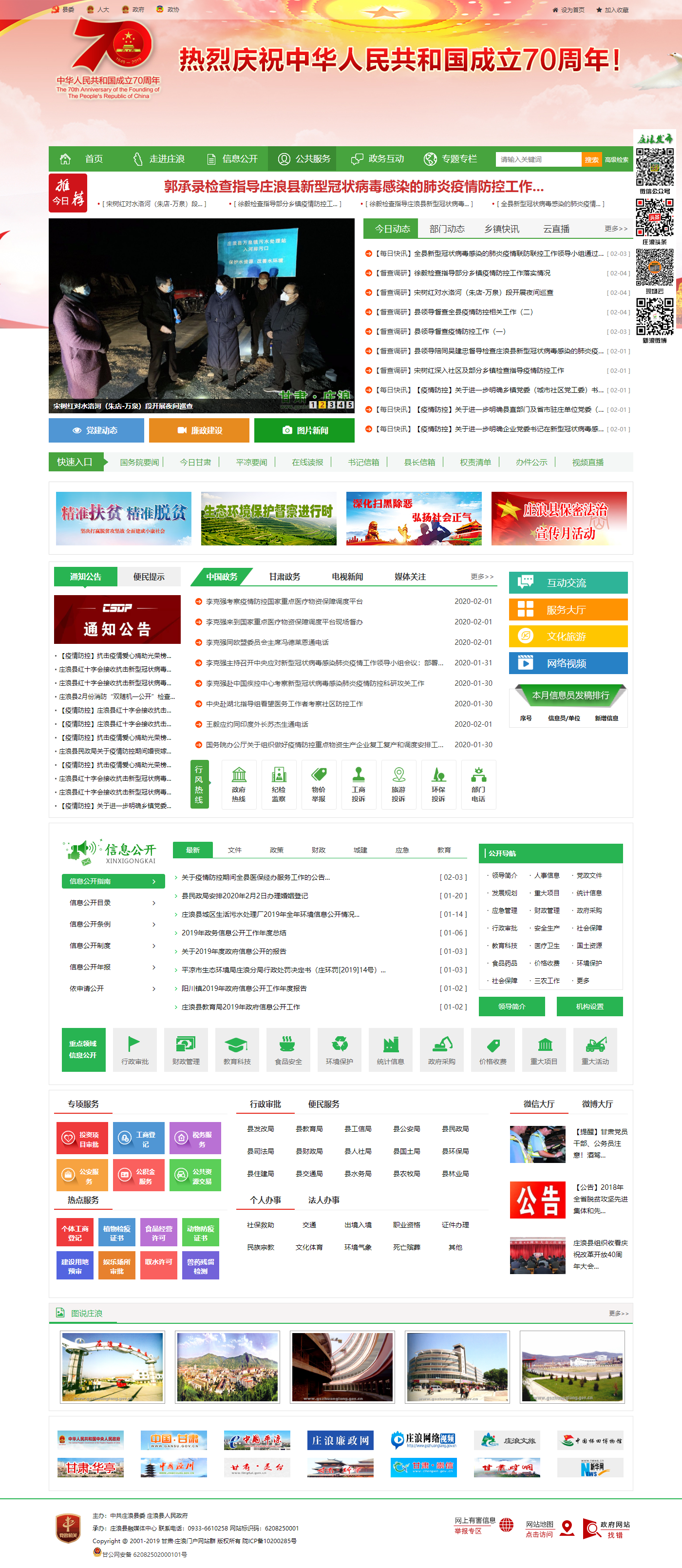The image size is (682, 1568).
Task: Click the 工商登记 service tile
Action: [139, 1138]
